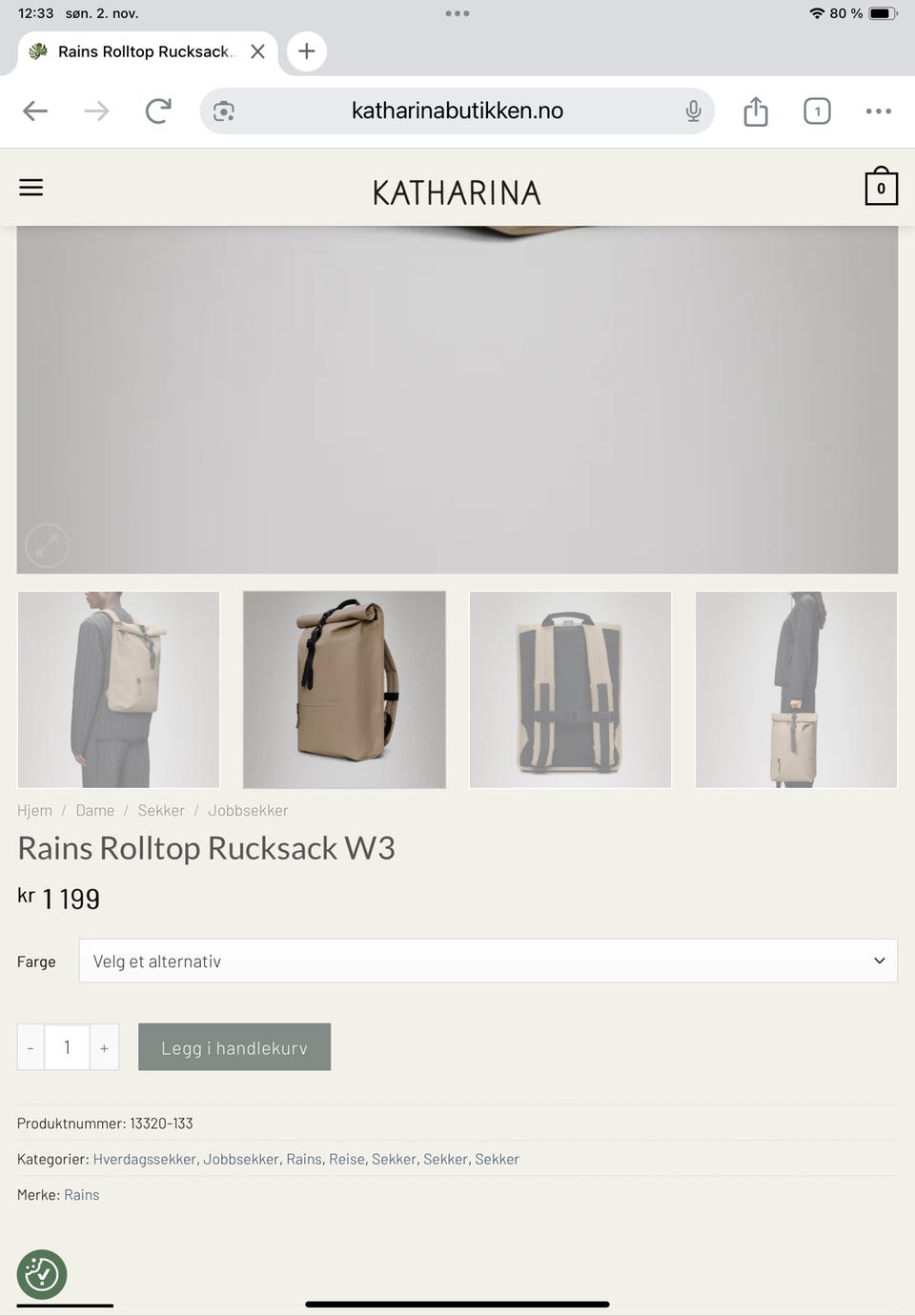Tap the browser share icon
This screenshot has width=915, height=1316.
coord(756,111)
